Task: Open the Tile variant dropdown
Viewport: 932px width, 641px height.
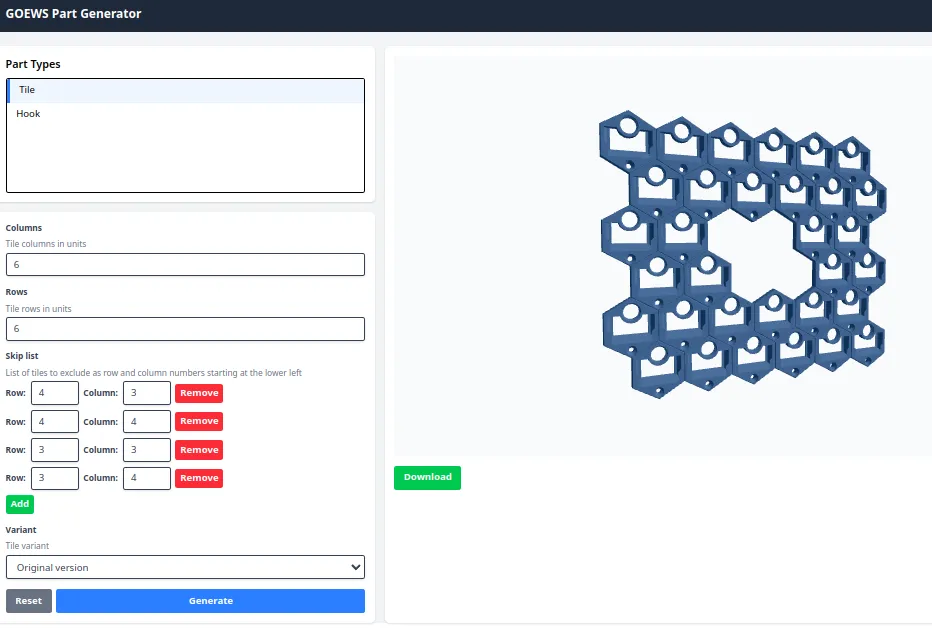Action: point(185,567)
